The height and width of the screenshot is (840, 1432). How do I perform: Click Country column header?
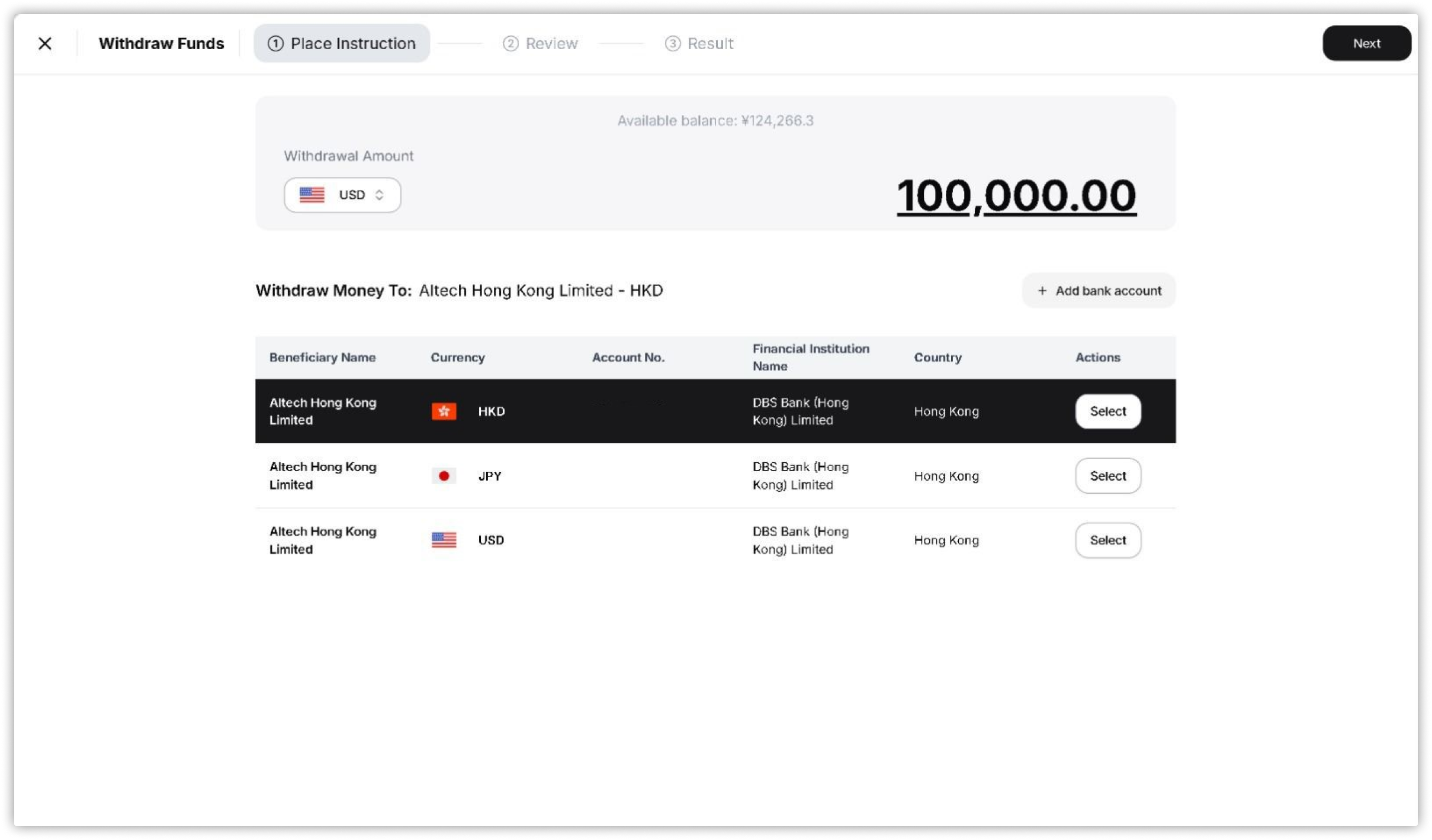[x=937, y=357]
